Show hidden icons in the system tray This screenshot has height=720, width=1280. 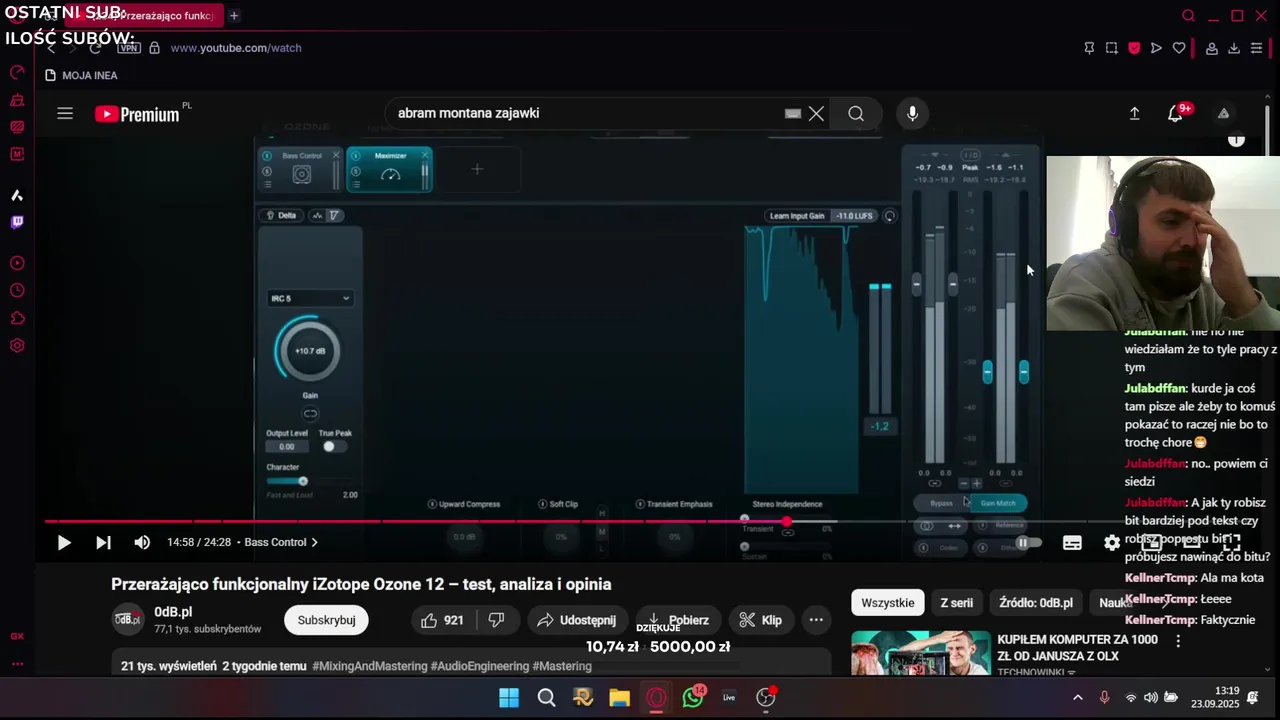tap(1077, 697)
